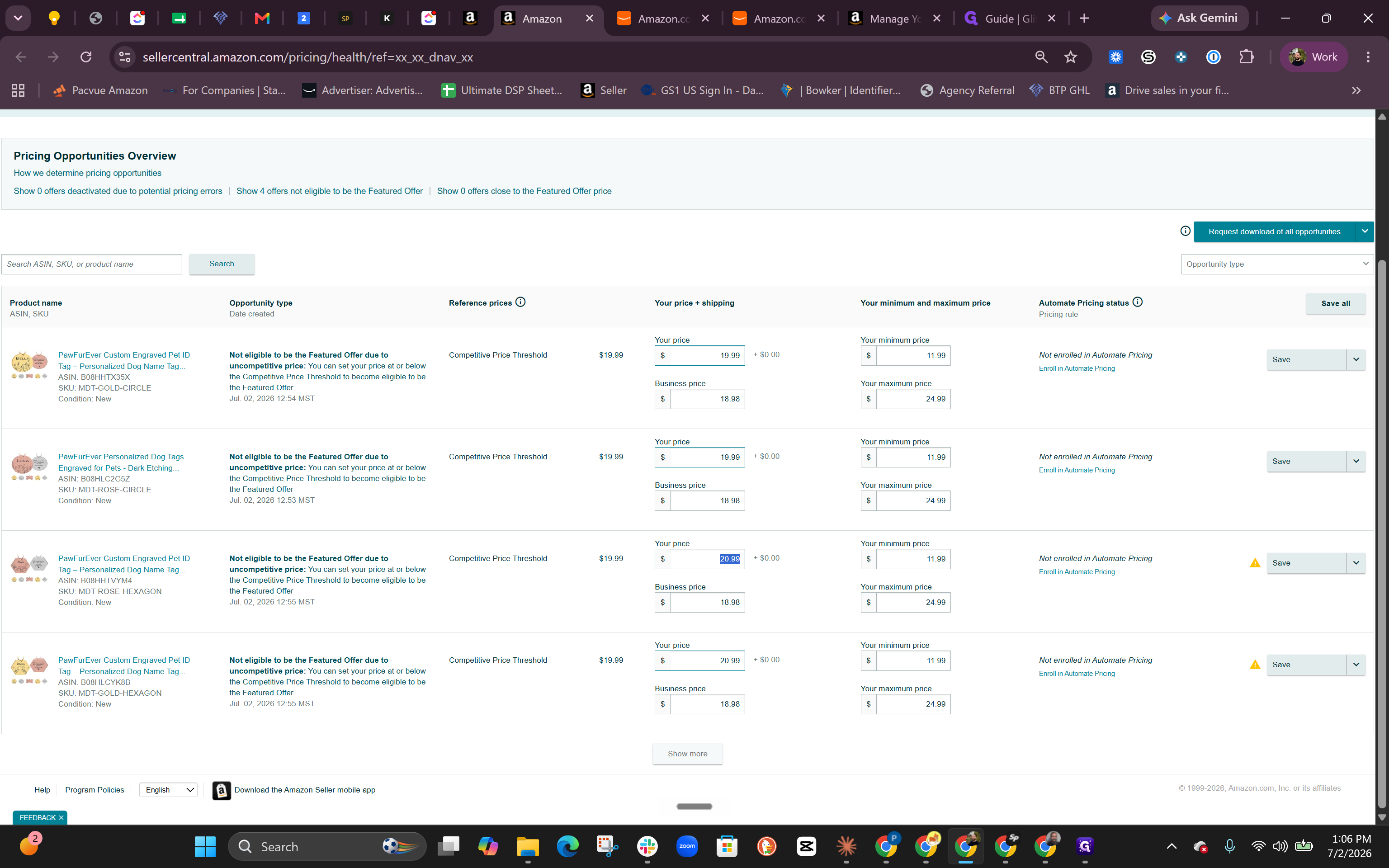The width and height of the screenshot is (1389, 868).
Task: Open the browser zoom magnifier icon
Action: coord(1041,57)
